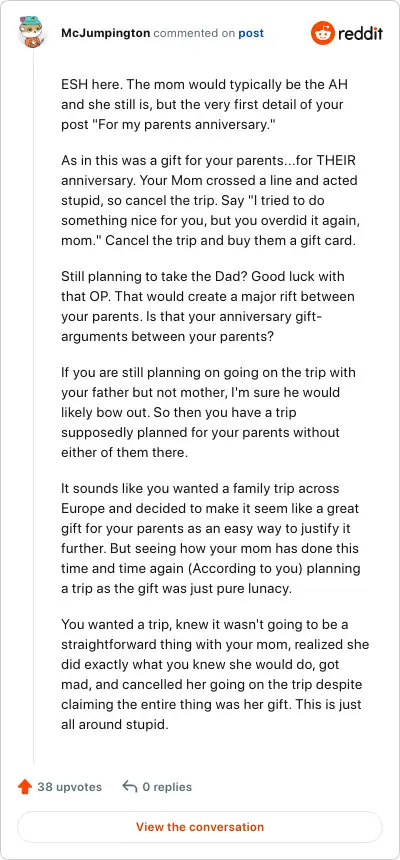Viewport: 400px width, 860px height.
Task: Click the reply arrow icon
Action: point(129,787)
